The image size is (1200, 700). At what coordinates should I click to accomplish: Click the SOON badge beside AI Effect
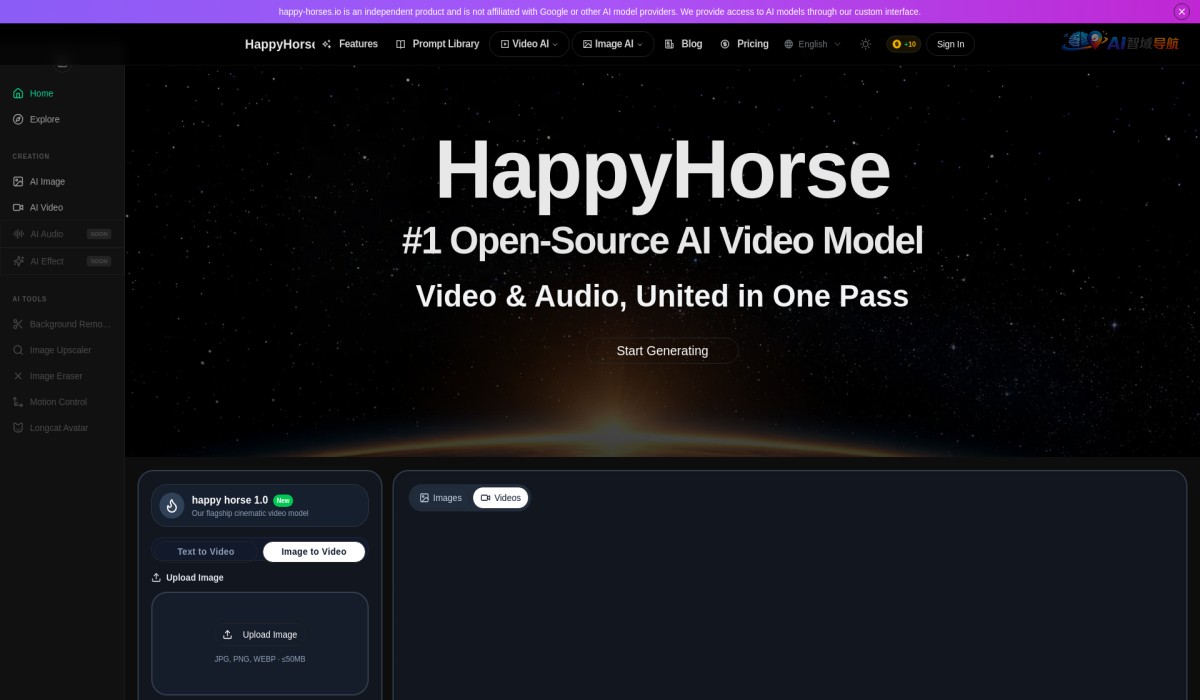point(99,261)
